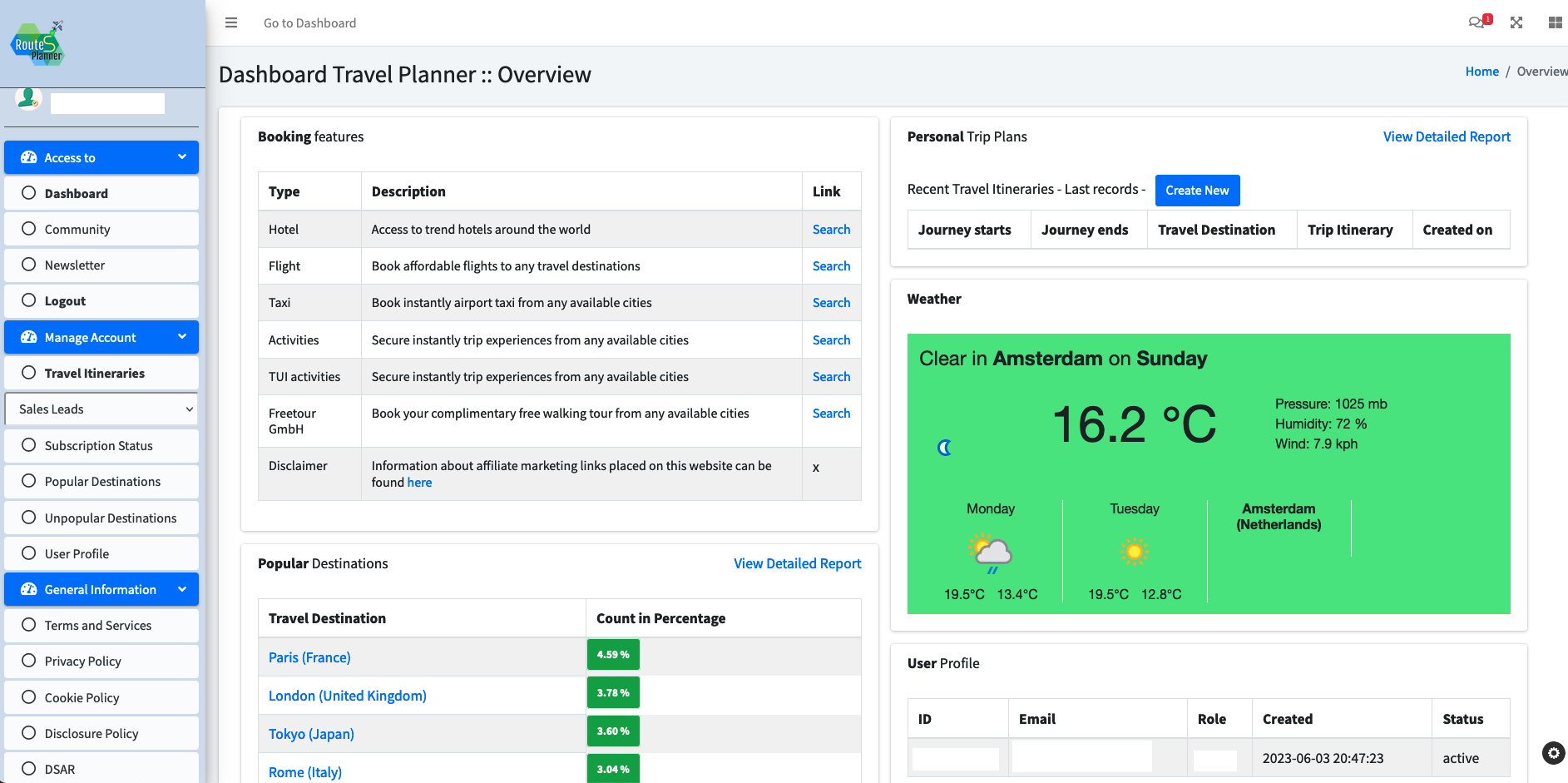Open Tokyo (Japan) destination link
Screen dimensions: 1568x783
[x=311, y=734]
